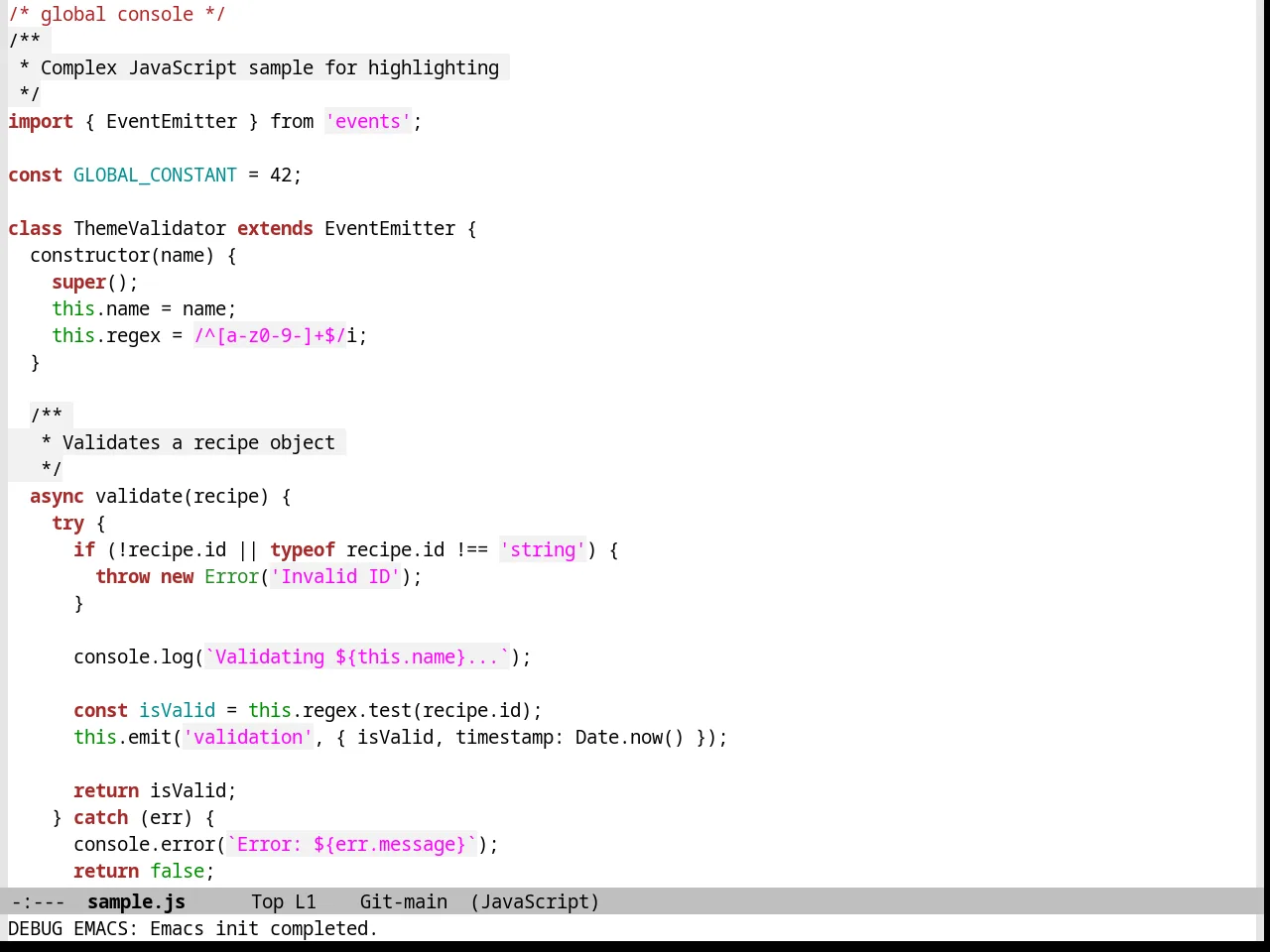Click the 'throw' keyword
1270x952 pixels.
pos(122,576)
